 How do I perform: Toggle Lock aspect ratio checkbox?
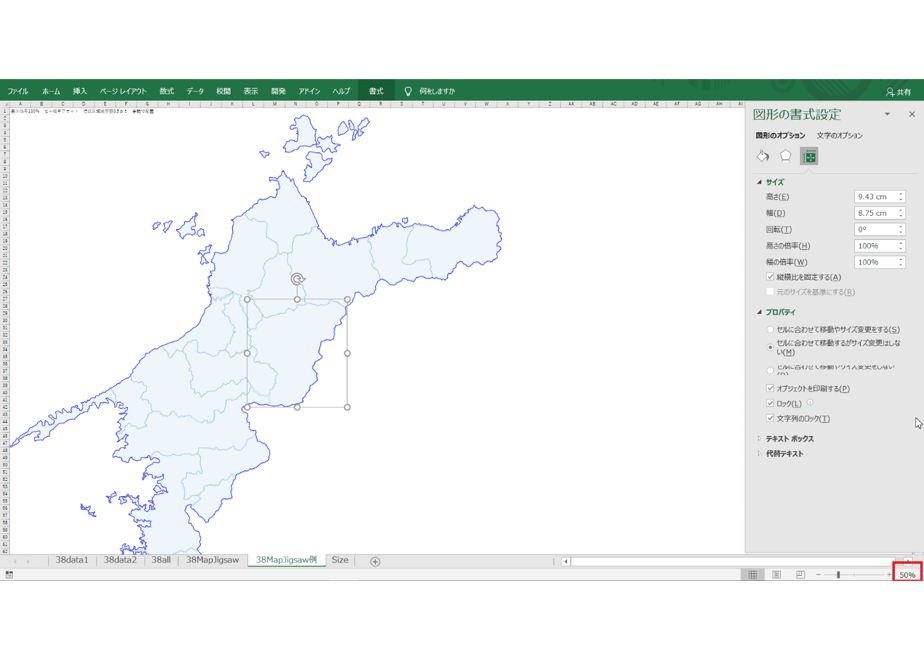click(770, 276)
